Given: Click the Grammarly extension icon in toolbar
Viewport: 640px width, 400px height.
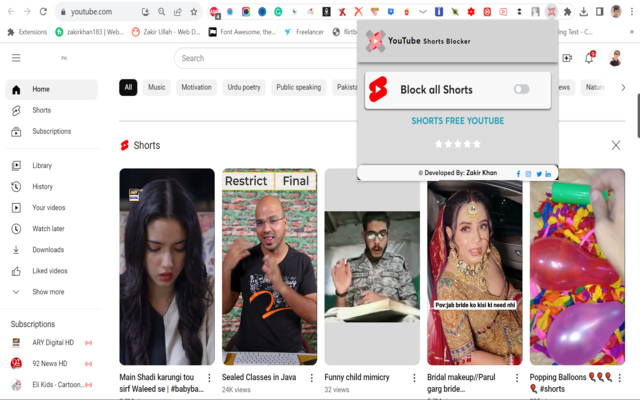Looking at the screenshot, I should pyautogui.click(x=278, y=12).
